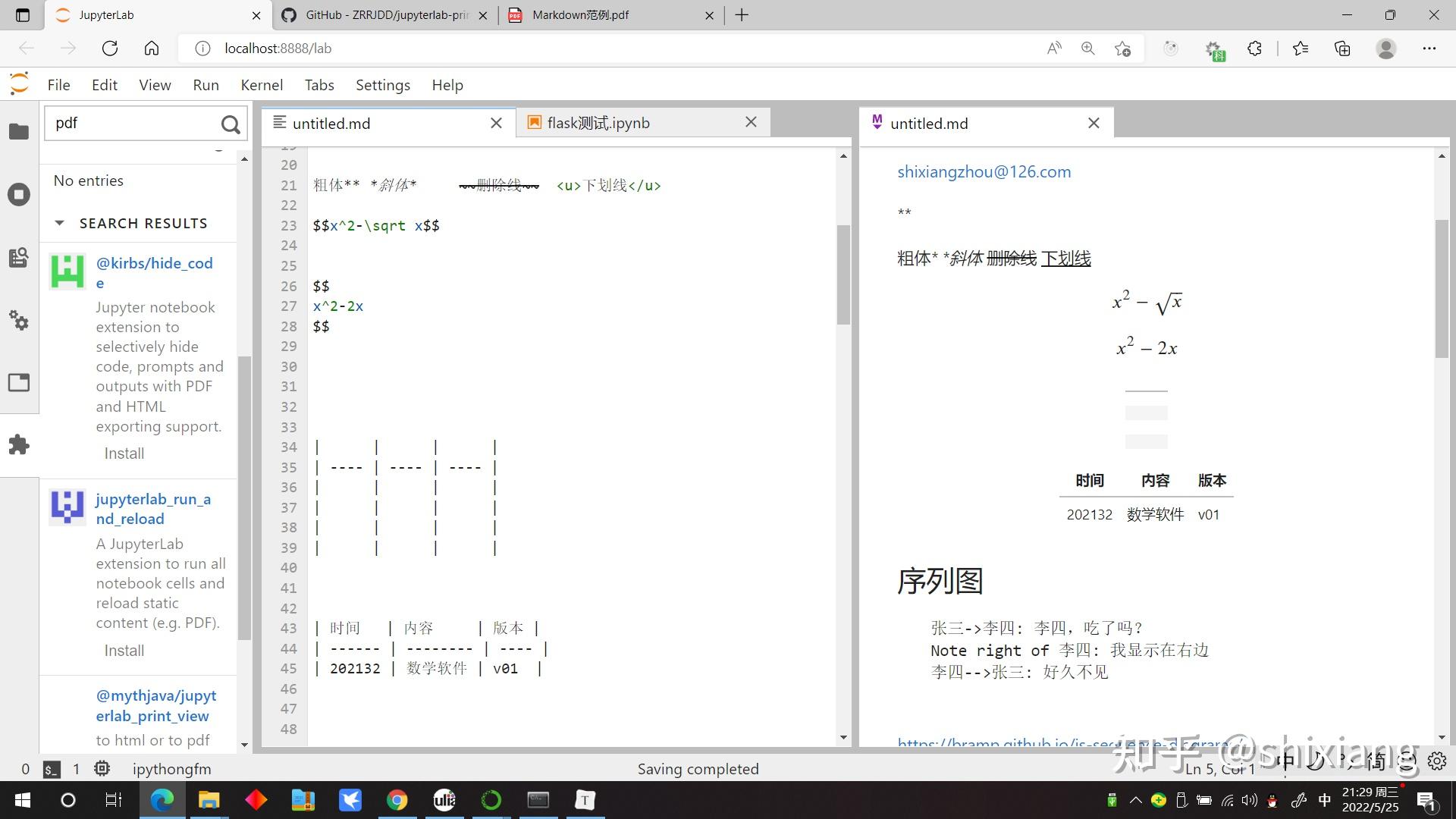Open the Open Tabs sidebar icon

[x=19, y=382]
